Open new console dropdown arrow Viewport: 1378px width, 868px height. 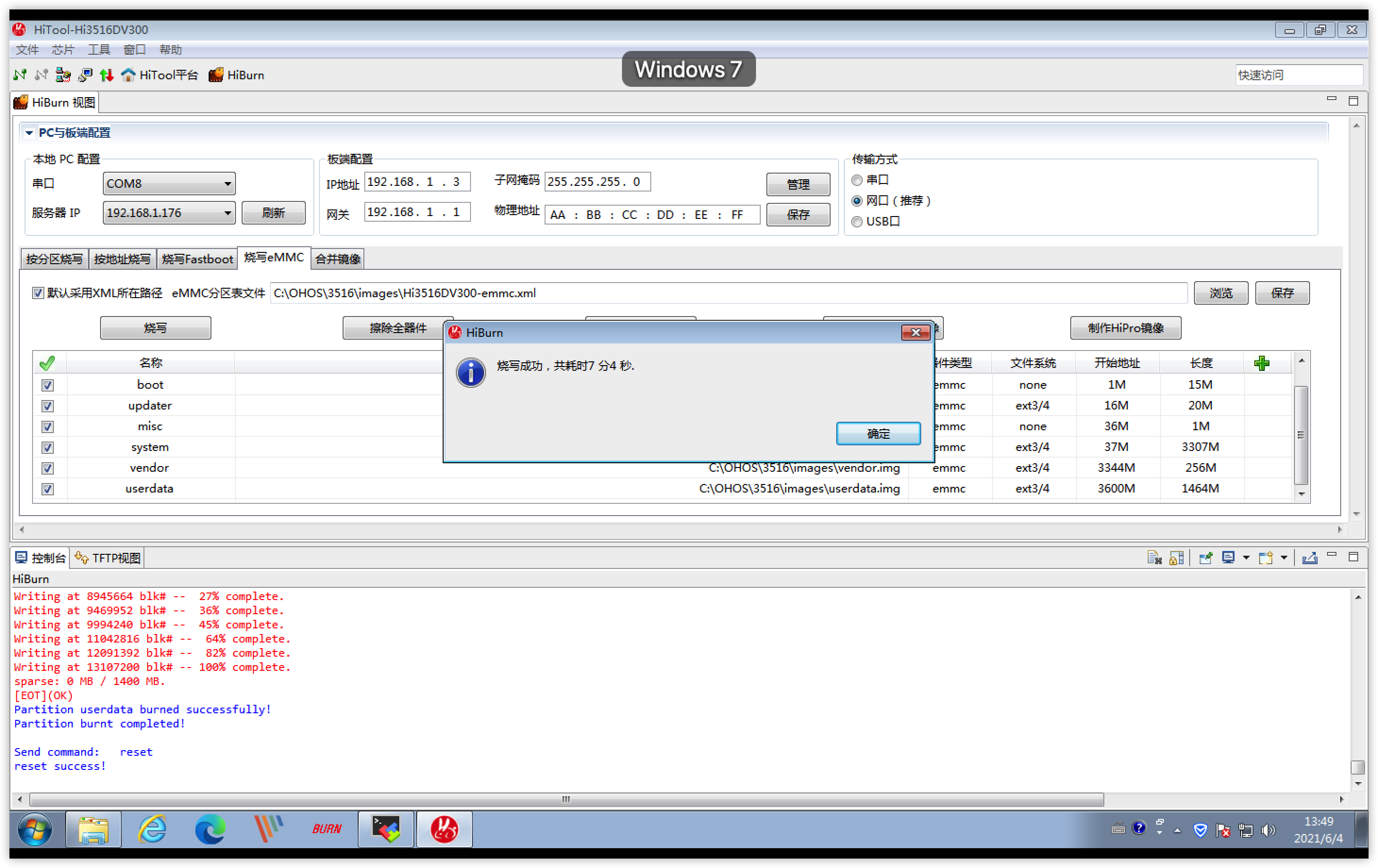coord(1284,558)
